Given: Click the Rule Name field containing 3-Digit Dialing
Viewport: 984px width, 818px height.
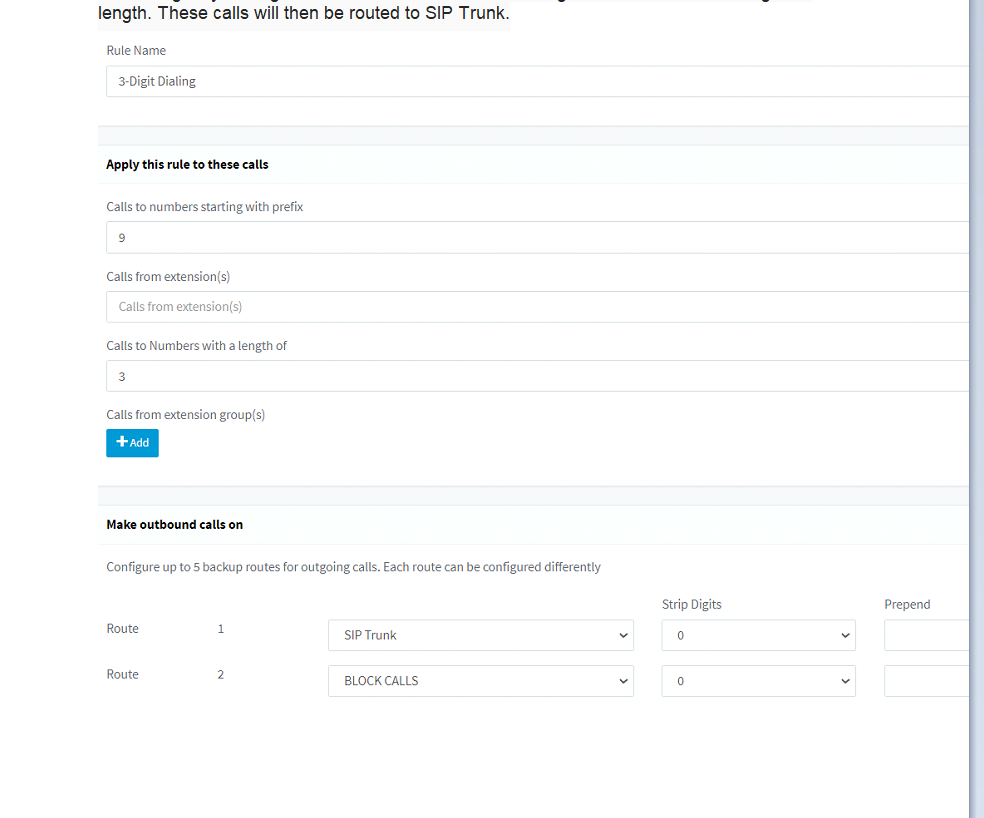Looking at the screenshot, I should (x=537, y=82).
